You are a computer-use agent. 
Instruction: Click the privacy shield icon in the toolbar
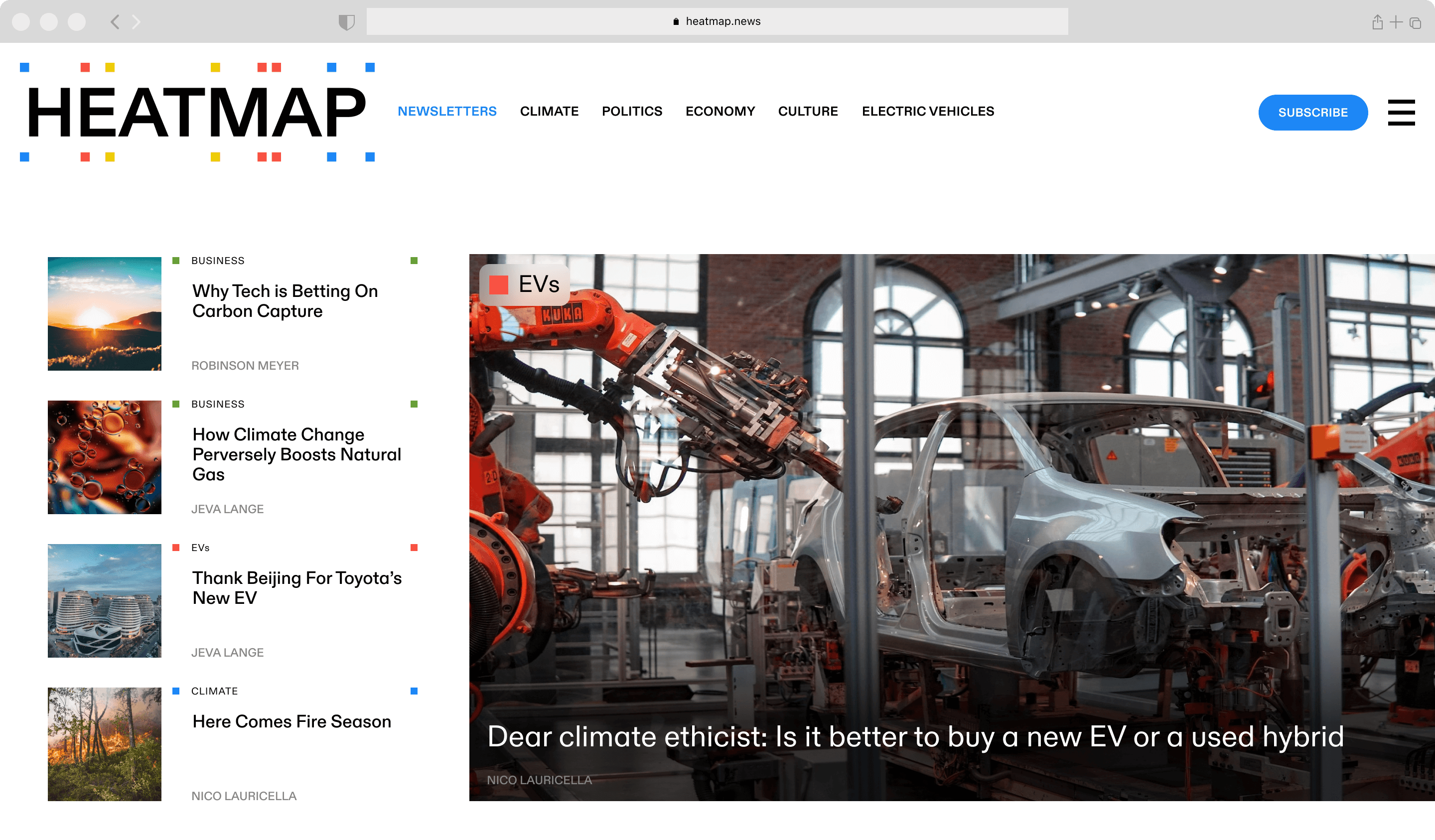[346, 22]
